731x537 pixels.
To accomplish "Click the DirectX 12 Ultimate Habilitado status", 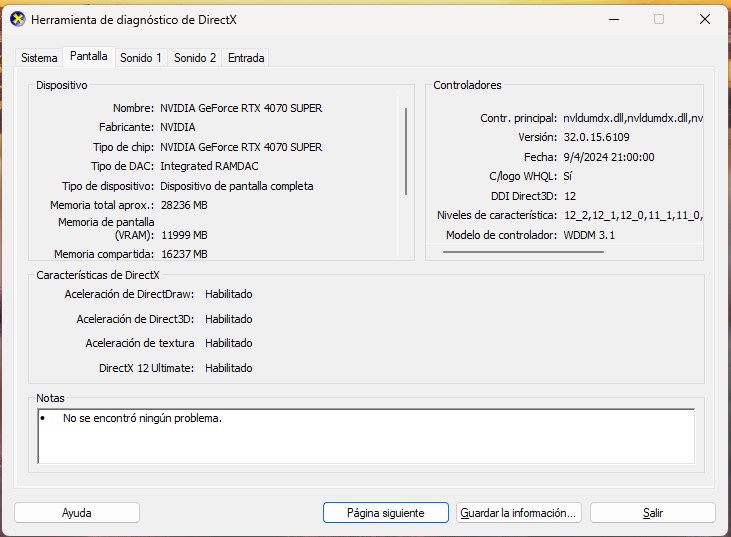I will 228,368.
